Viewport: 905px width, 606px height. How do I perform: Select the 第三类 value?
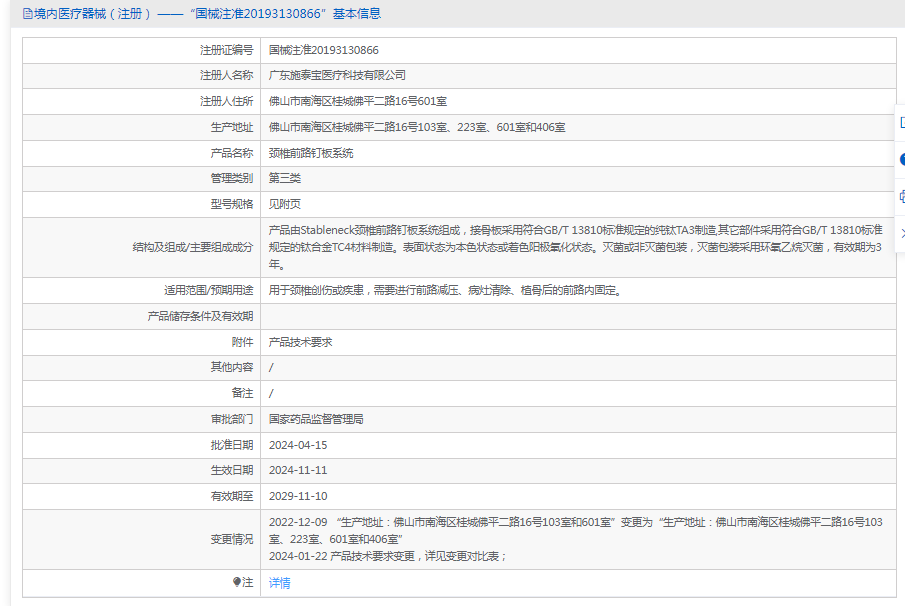tap(285, 178)
